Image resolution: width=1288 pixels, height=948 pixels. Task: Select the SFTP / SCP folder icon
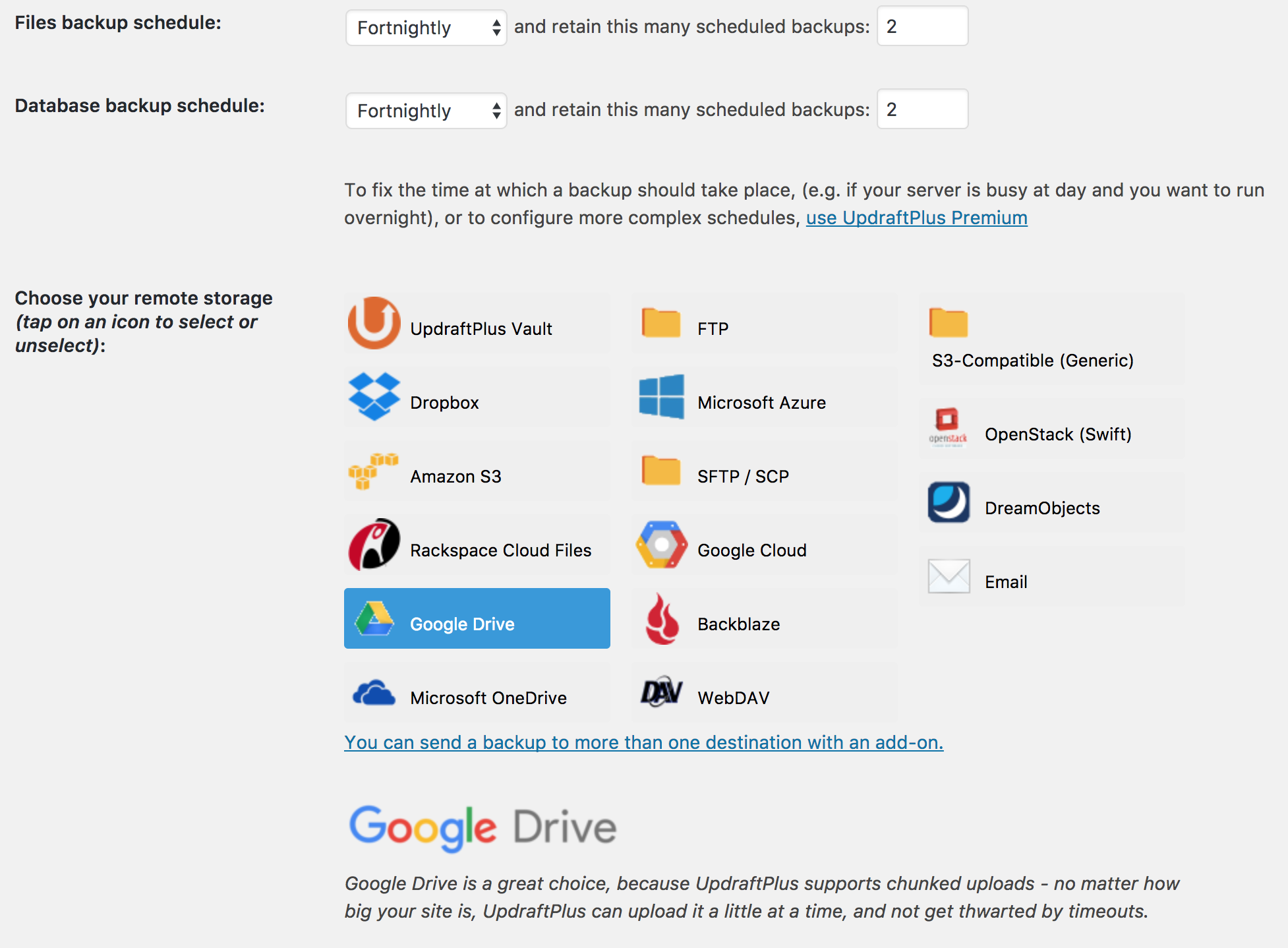661,471
